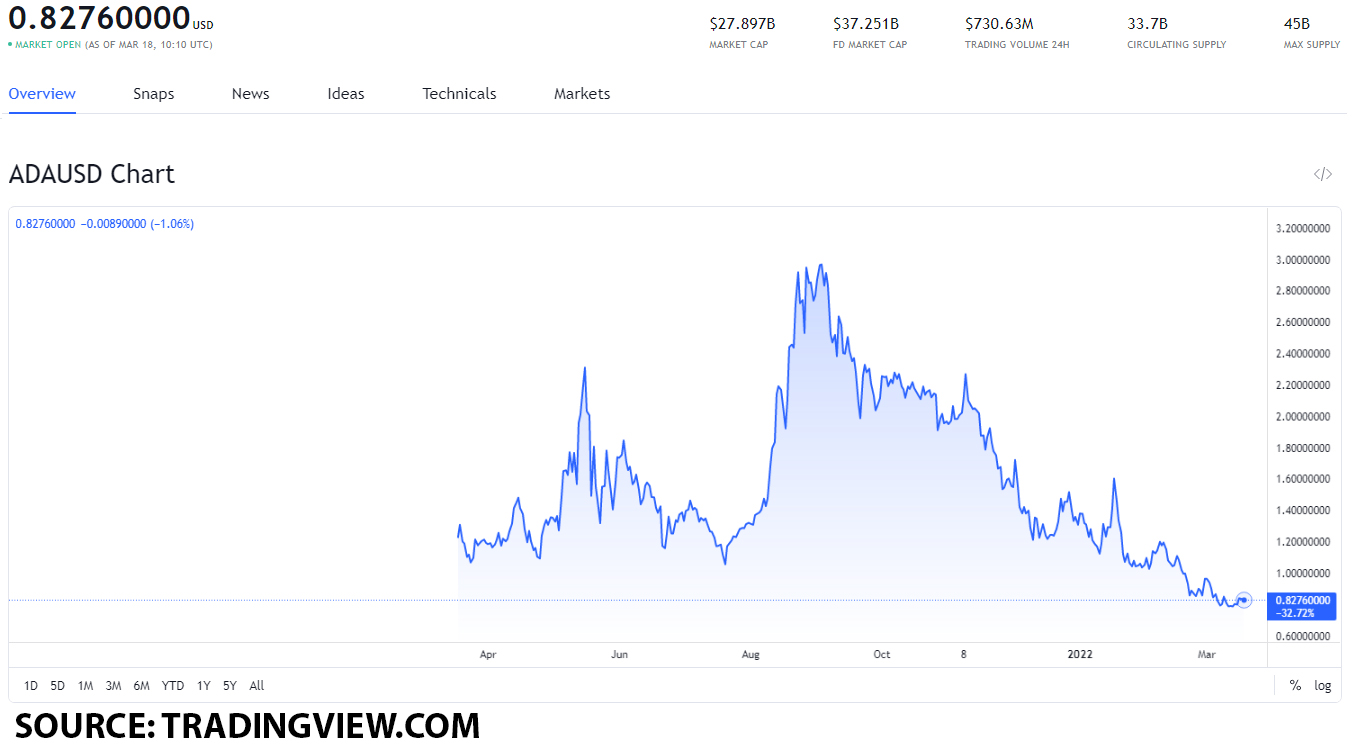Click the 2022 label on time axis
The width and height of the screenshot is (1361, 749).
(x=1080, y=655)
